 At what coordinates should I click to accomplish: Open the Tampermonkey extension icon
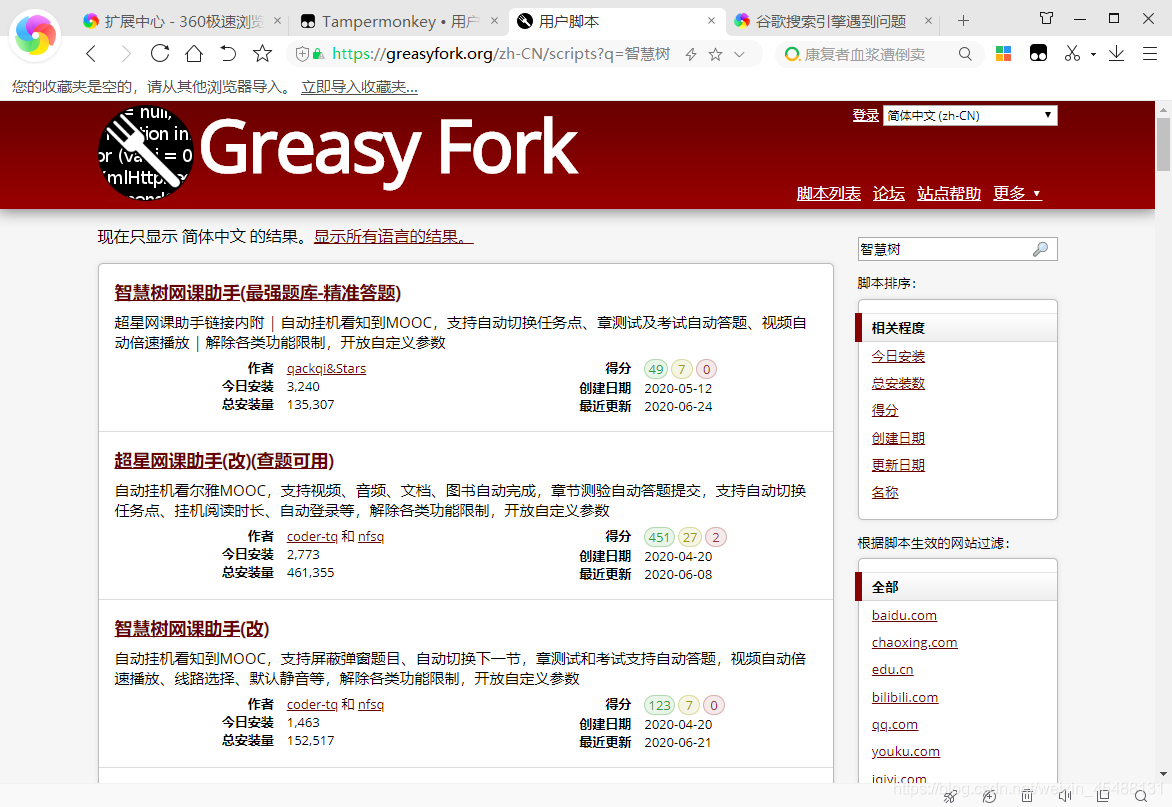click(1038, 53)
